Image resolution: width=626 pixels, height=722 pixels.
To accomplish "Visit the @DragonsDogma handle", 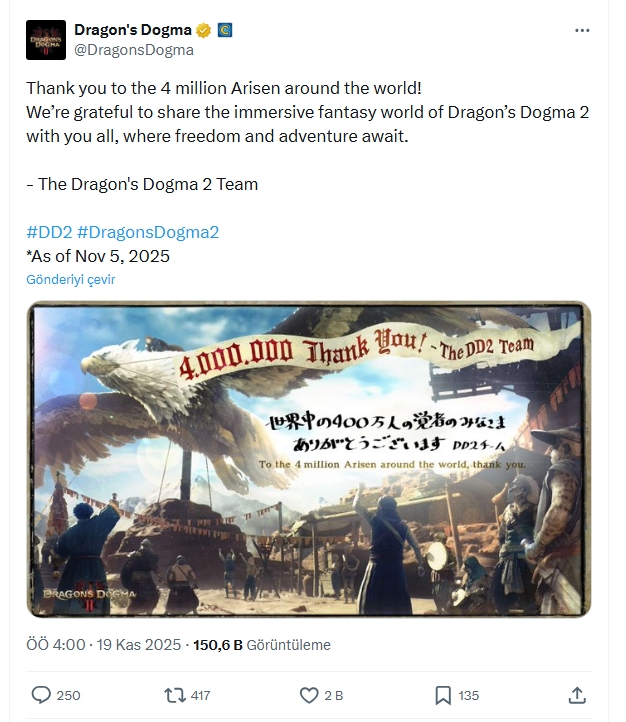I will (134, 50).
